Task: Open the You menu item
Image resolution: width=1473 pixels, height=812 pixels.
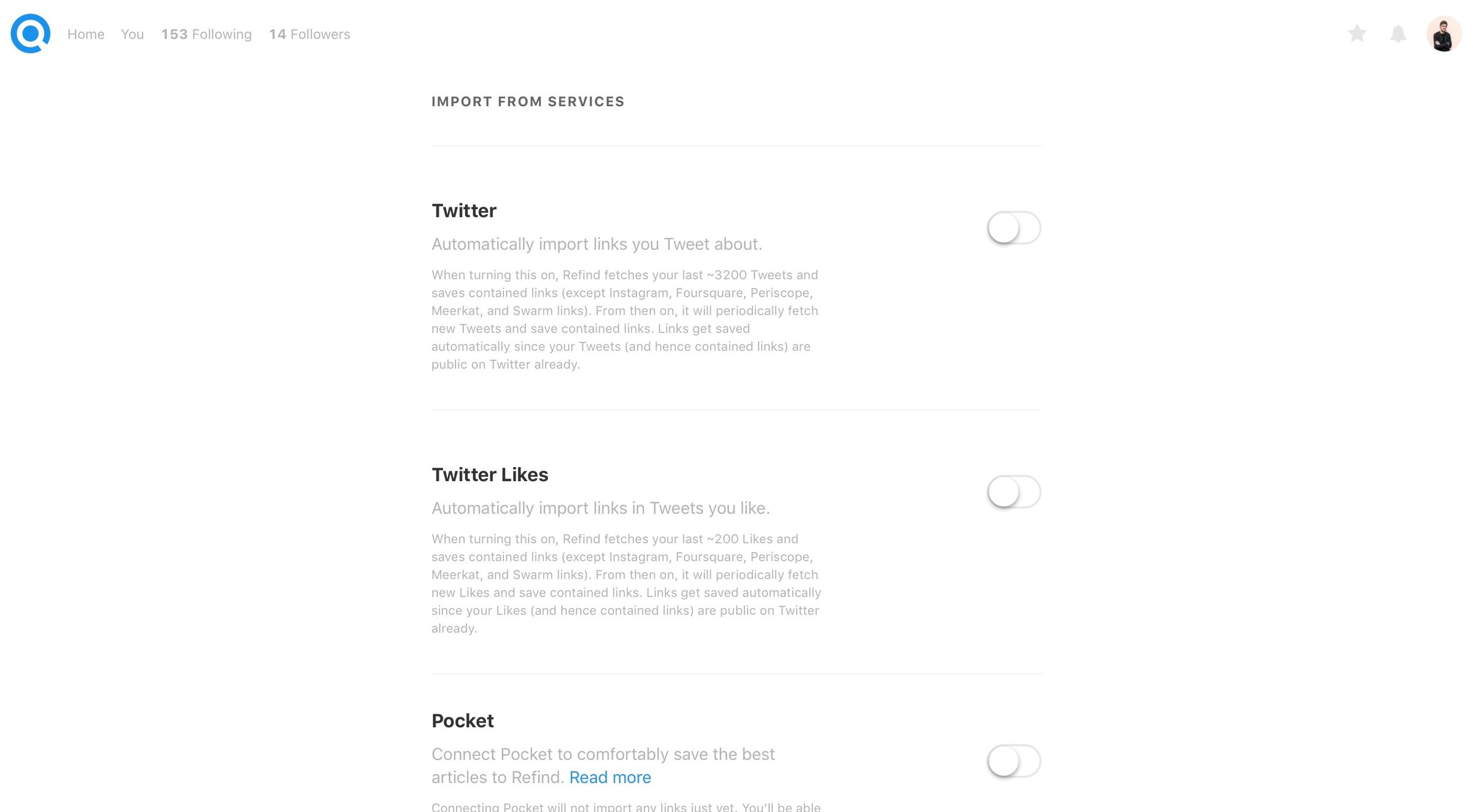Action: [x=133, y=34]
